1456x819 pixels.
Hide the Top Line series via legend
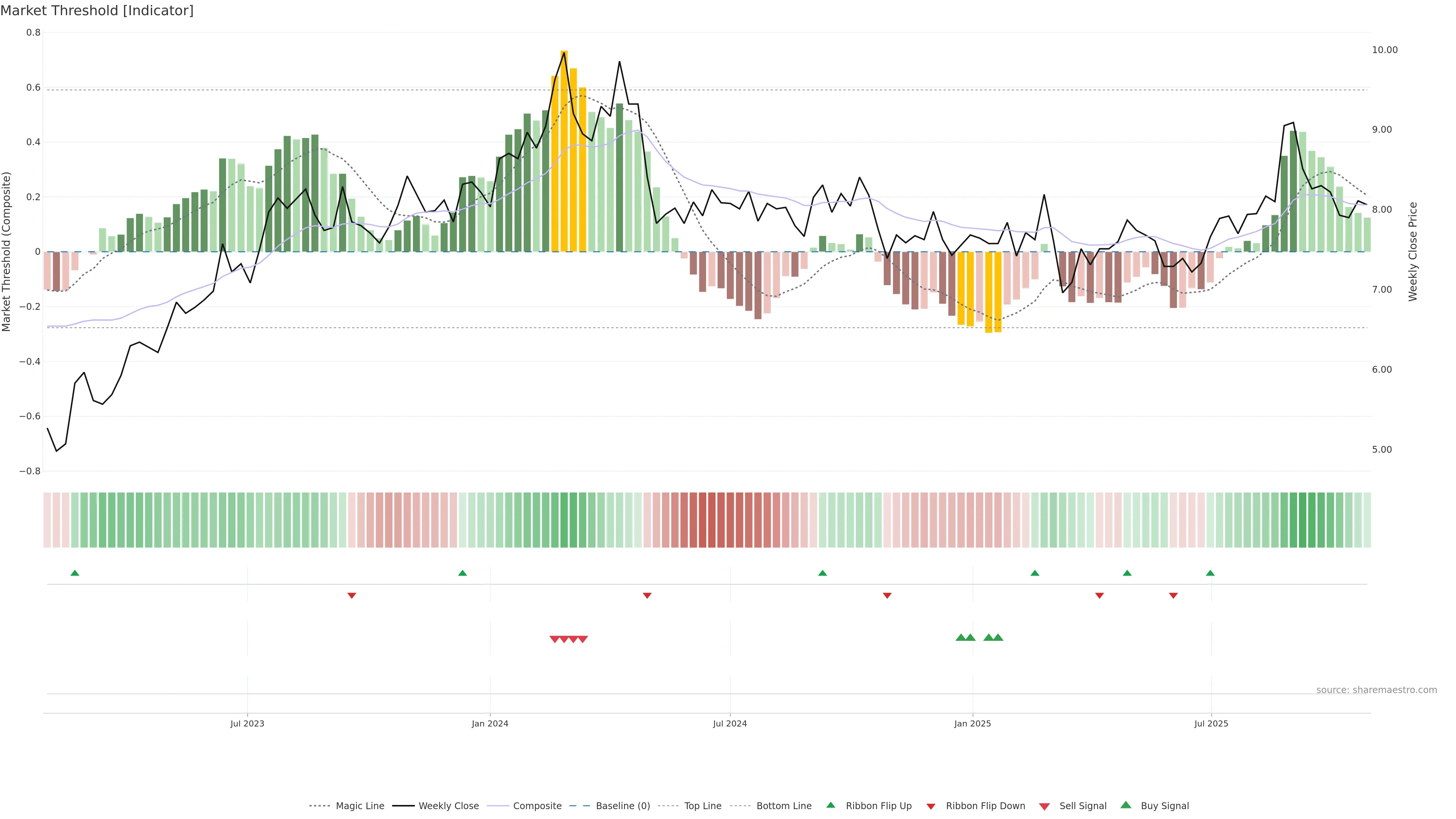click(703, 806)
